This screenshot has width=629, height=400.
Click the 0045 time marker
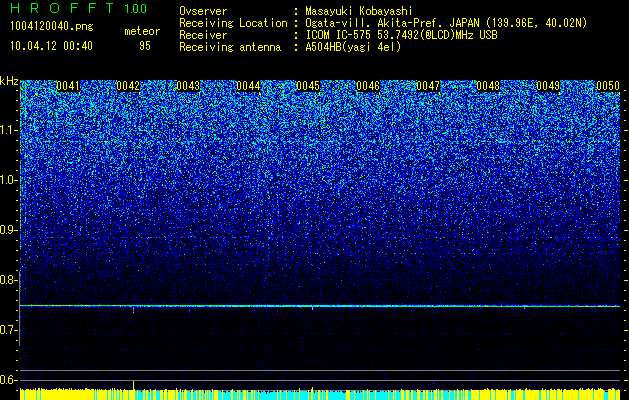[308, 86]
